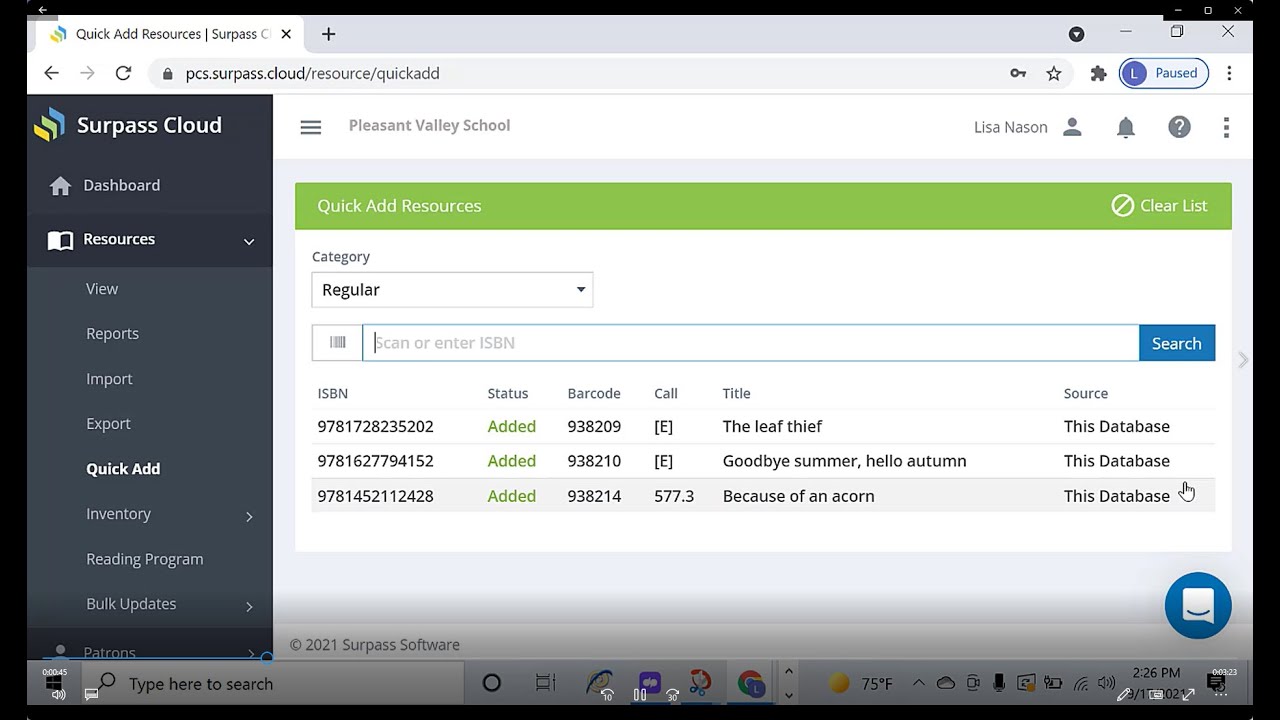Select the Quick Add menu item
The height and width of the screenshot is (720, 1280).
[123, 468]
